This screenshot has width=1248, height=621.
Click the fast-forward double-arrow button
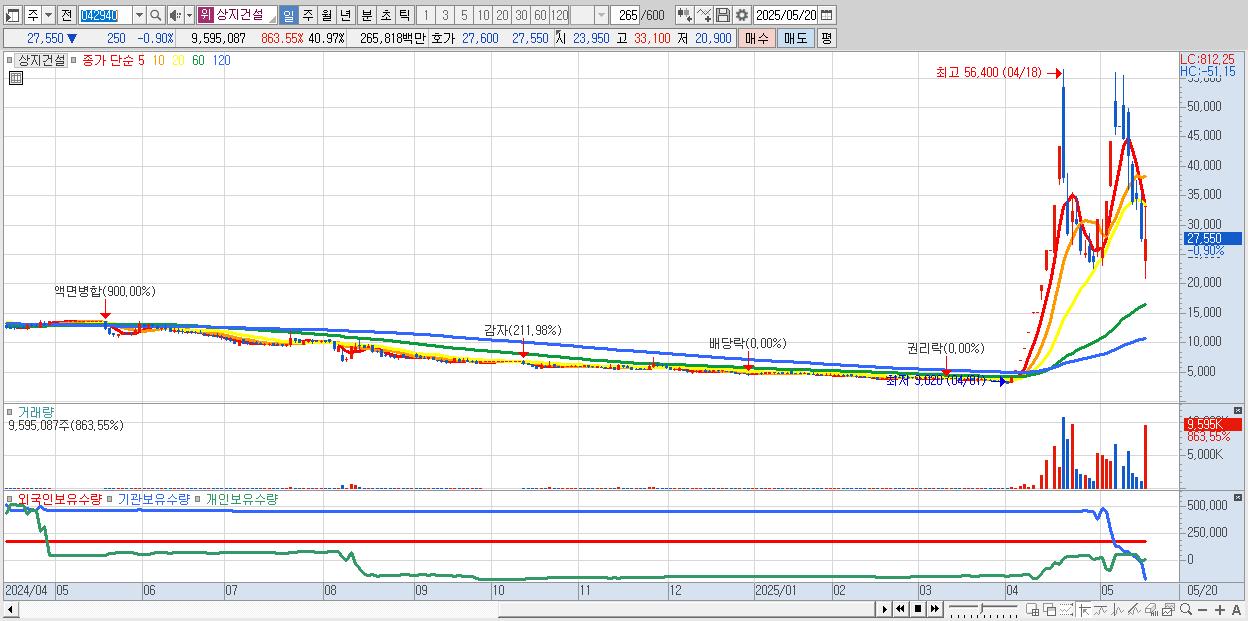coord(934,609)
